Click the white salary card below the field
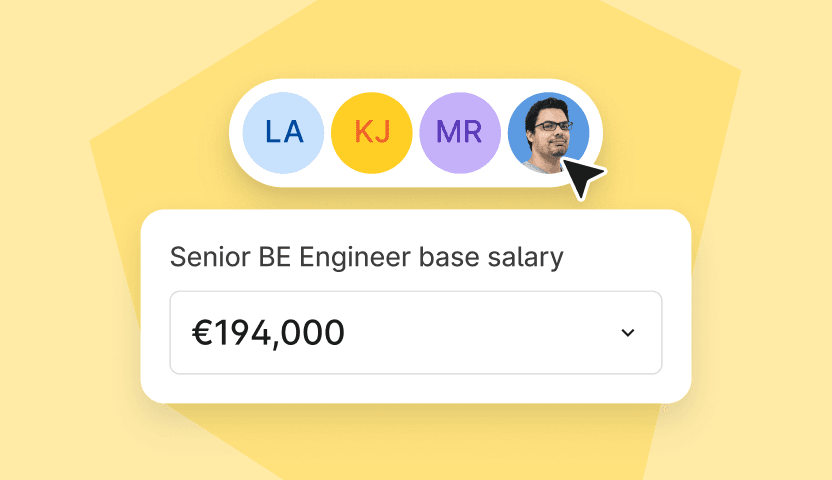This screenshot has width=832, height=480. coord(416,388)
